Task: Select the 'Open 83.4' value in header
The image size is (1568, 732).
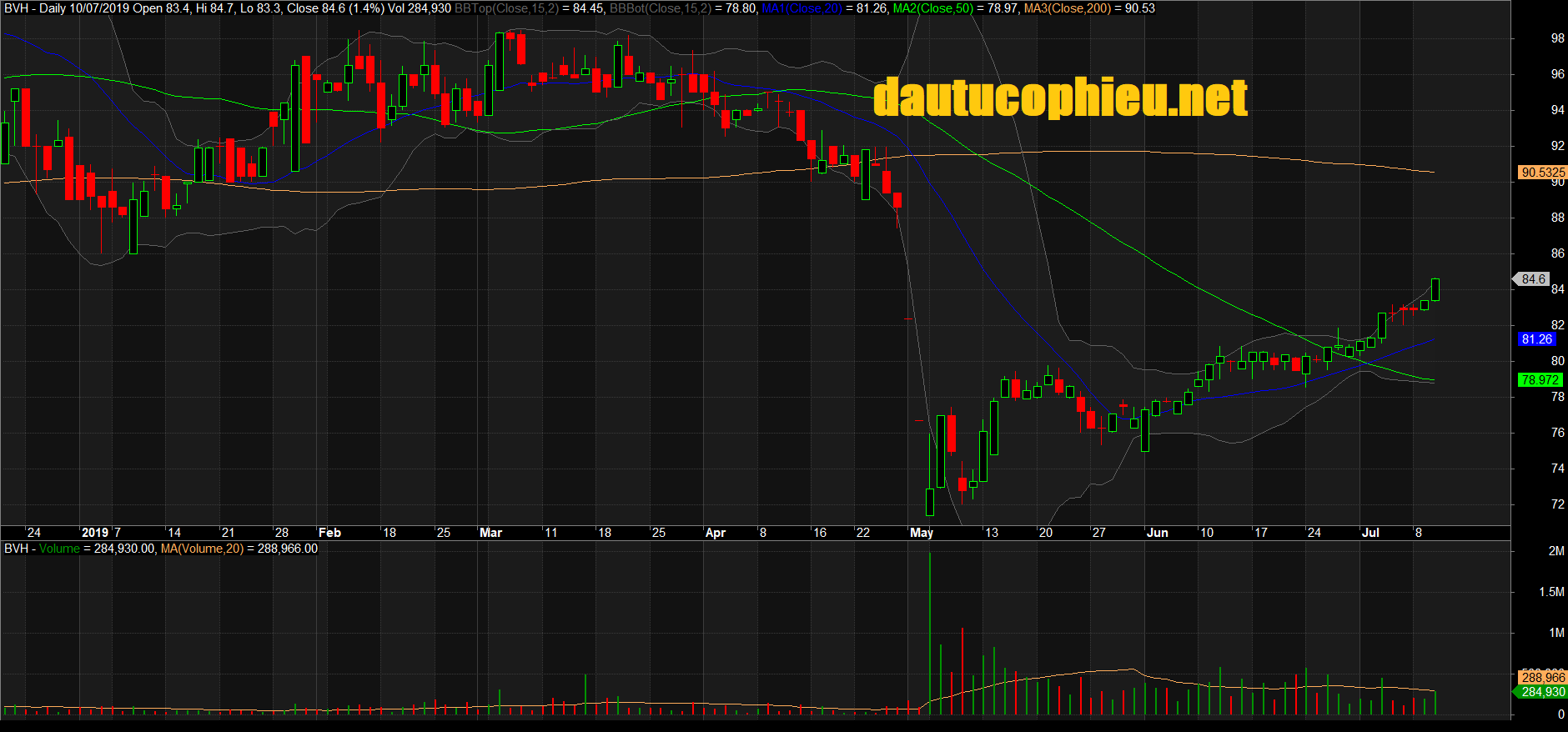Action: point(161,8)
